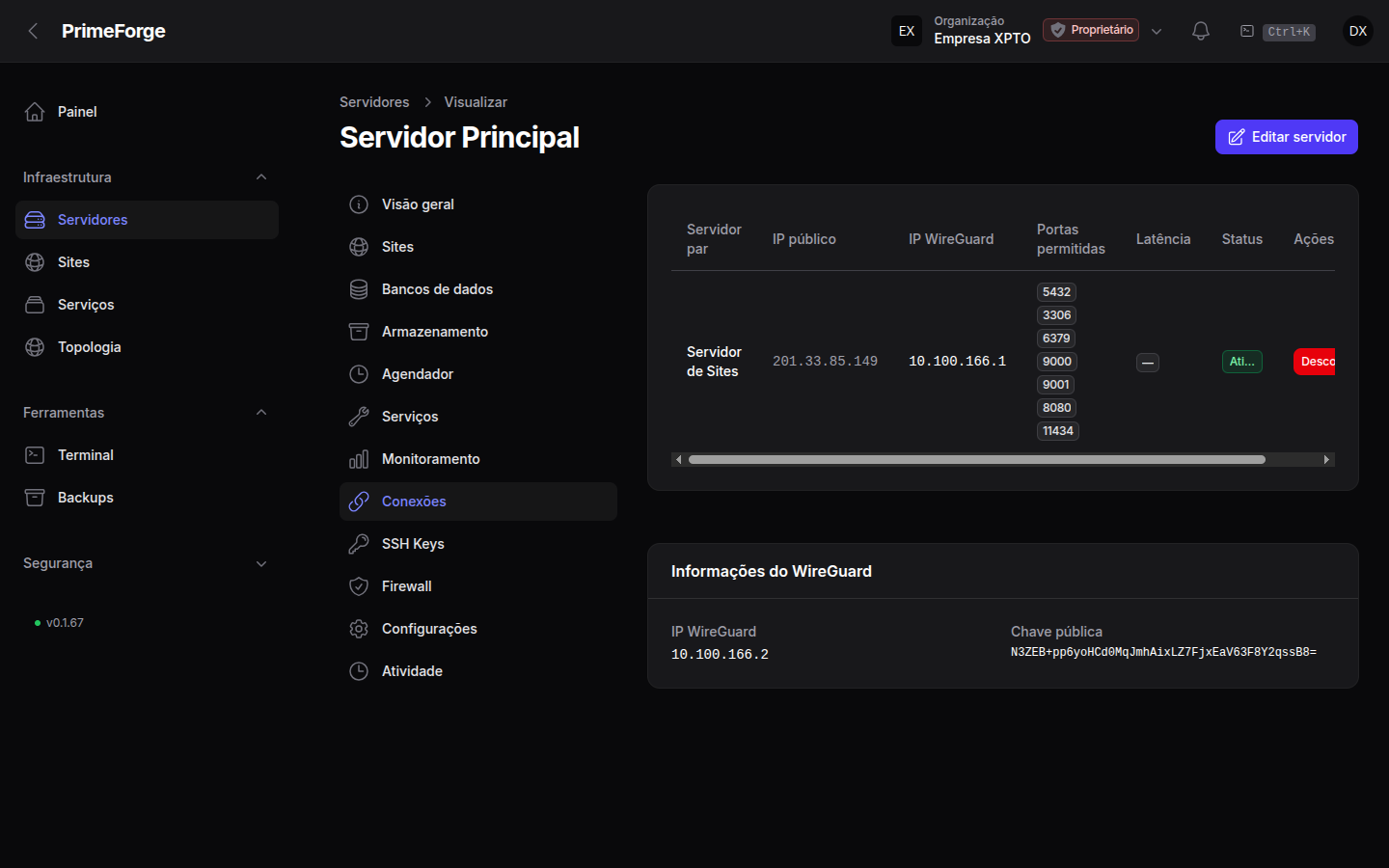Open the notifications bell
This screenshot has height=868, width=1389.
pos(1201,31)
